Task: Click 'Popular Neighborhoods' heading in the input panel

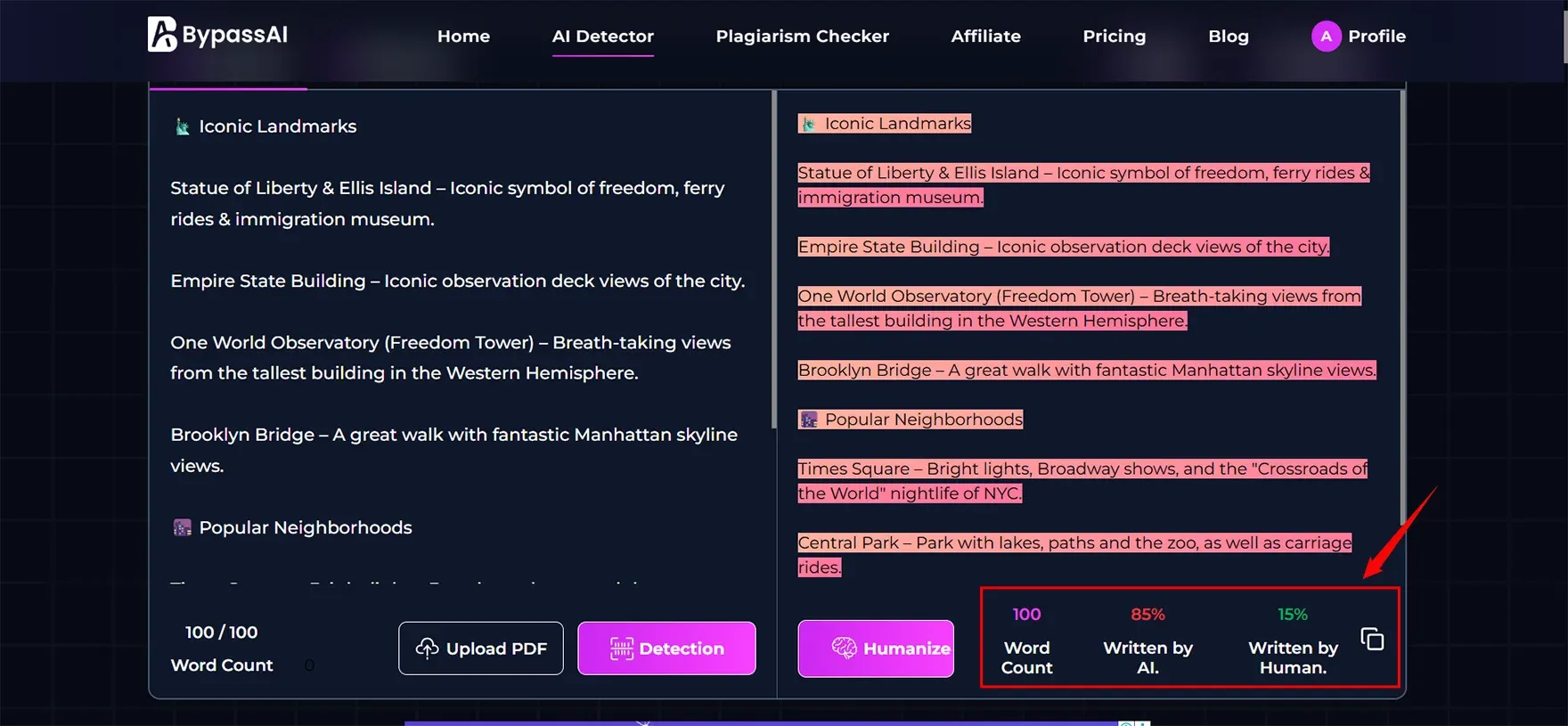Action: pos(306,527)
